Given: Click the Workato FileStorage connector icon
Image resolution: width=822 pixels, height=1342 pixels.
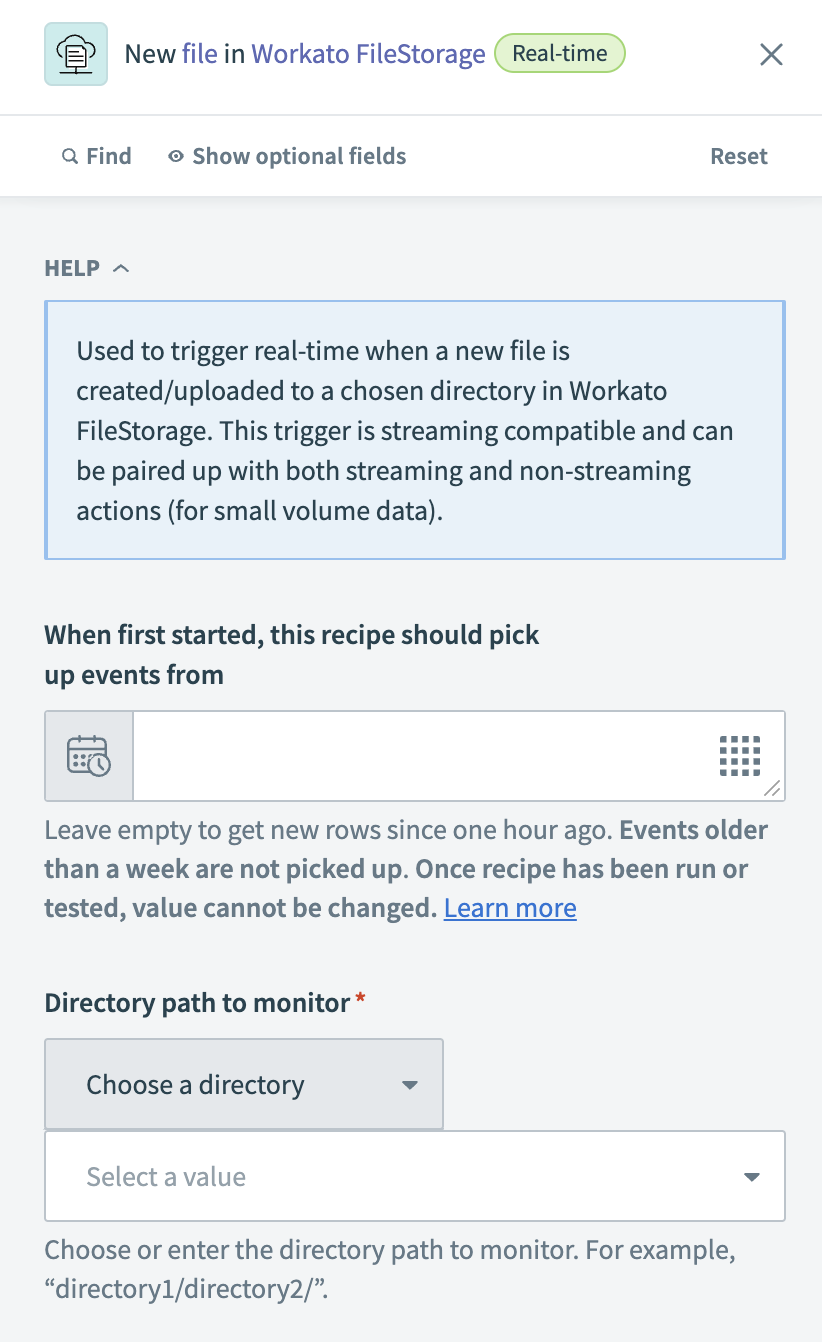Looking at the screenshot, I should [76, 55].
